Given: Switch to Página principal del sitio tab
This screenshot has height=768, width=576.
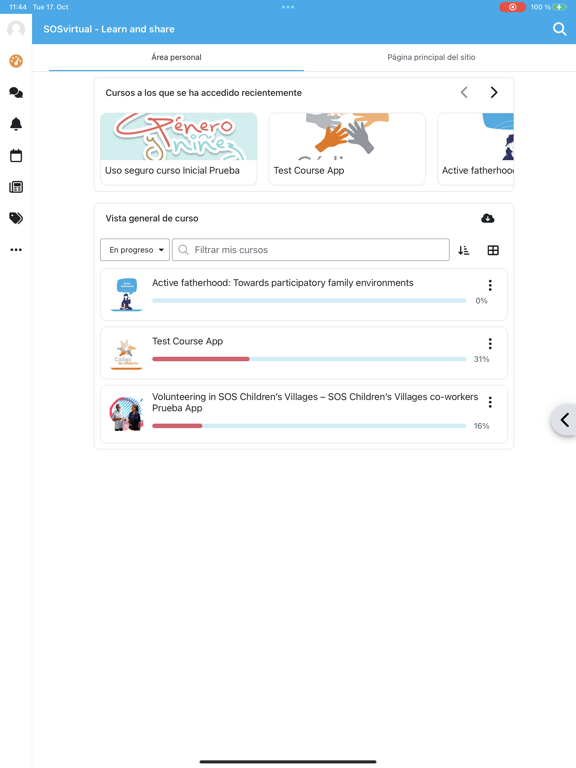Looking at the screenshot, I should pyautogui.click(x=431, y=57).
